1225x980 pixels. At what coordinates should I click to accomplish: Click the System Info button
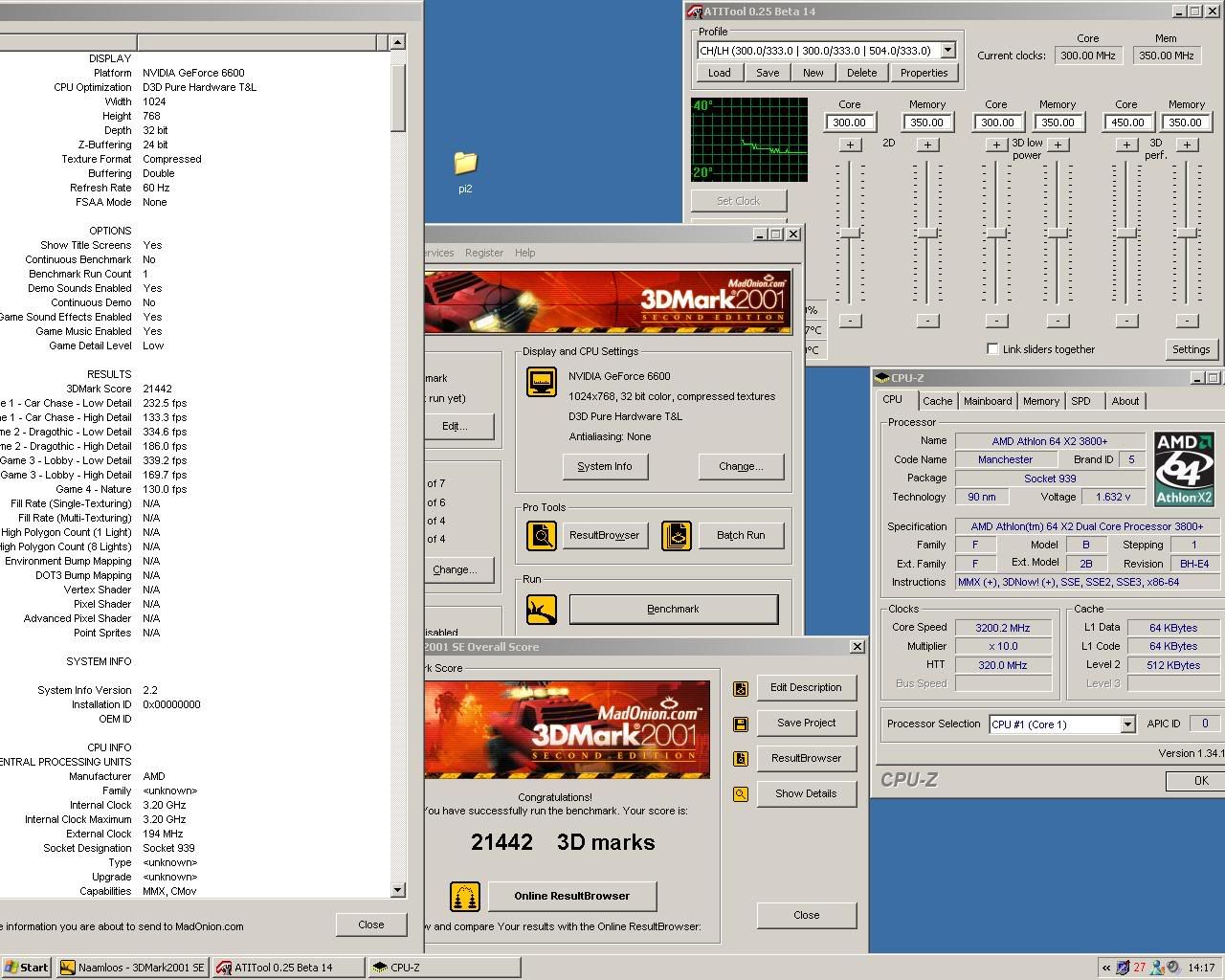pyautogui.click(x=605, y=466)
